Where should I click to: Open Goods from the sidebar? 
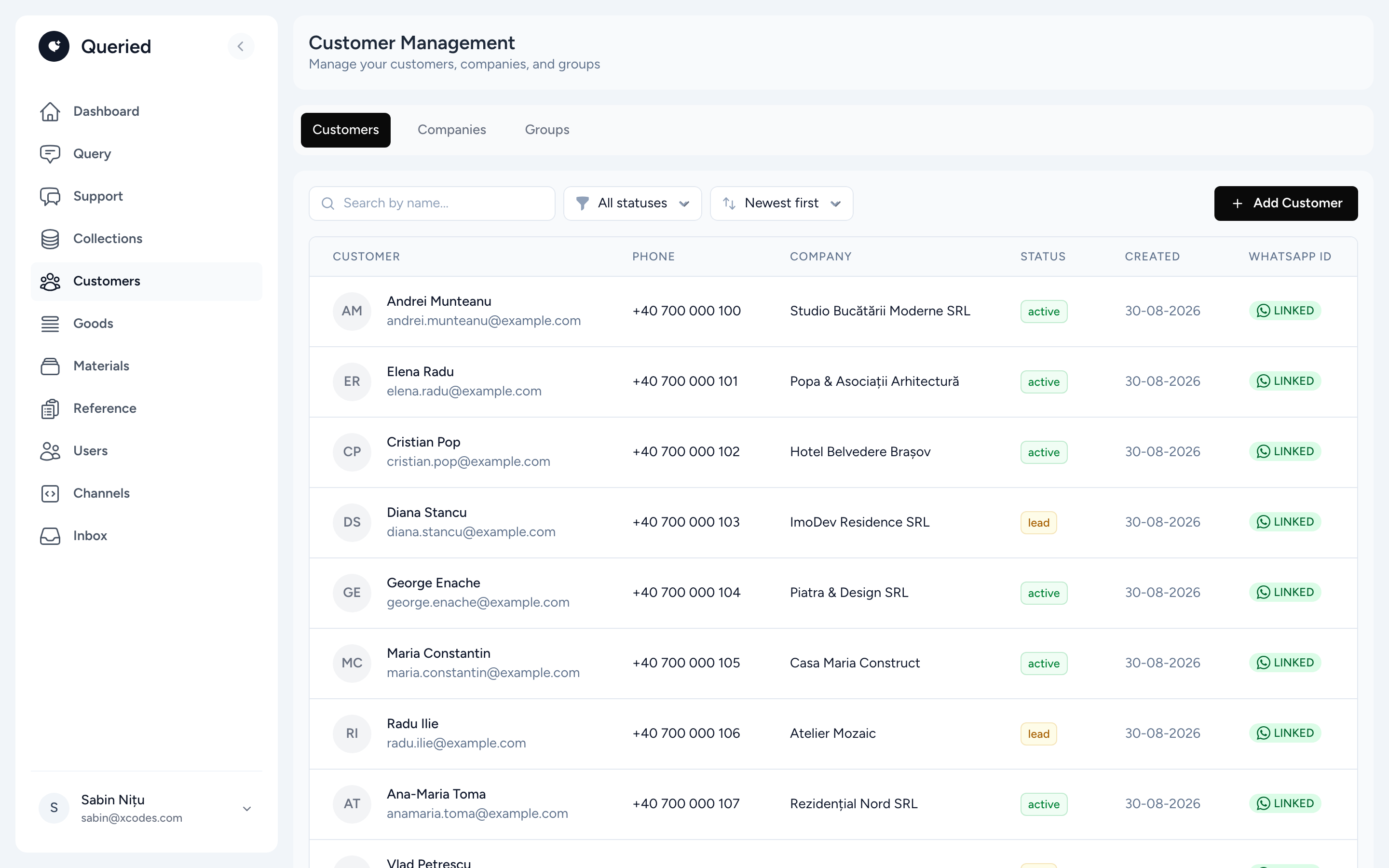tap(146, 324)
